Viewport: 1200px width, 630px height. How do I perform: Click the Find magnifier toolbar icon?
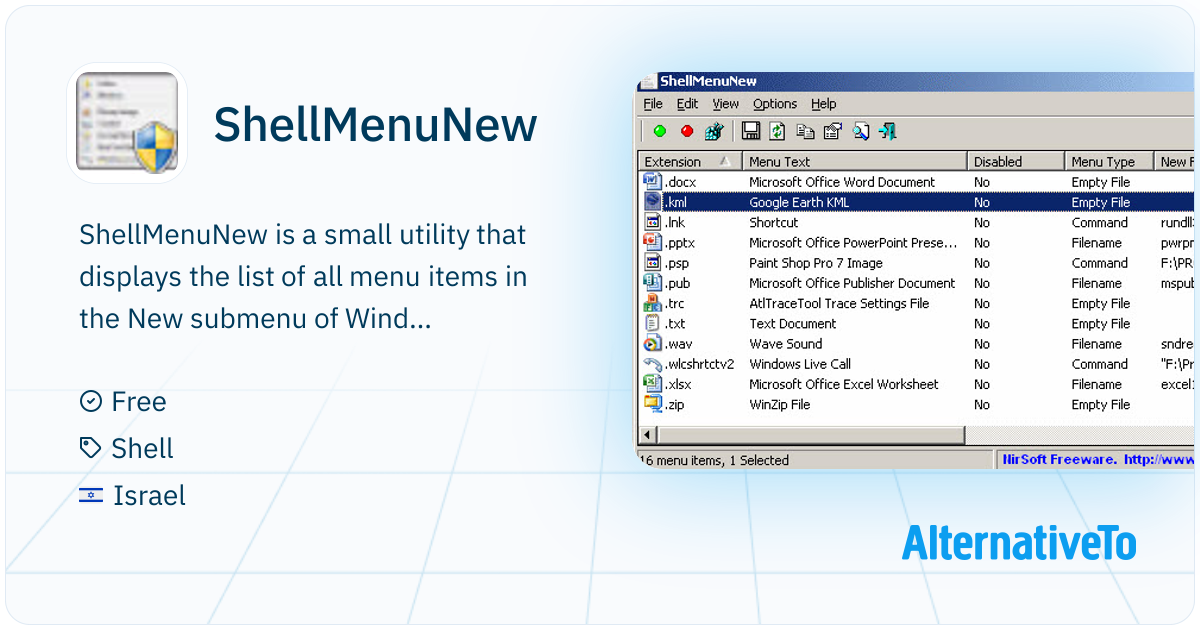click(x=860, y=131)
